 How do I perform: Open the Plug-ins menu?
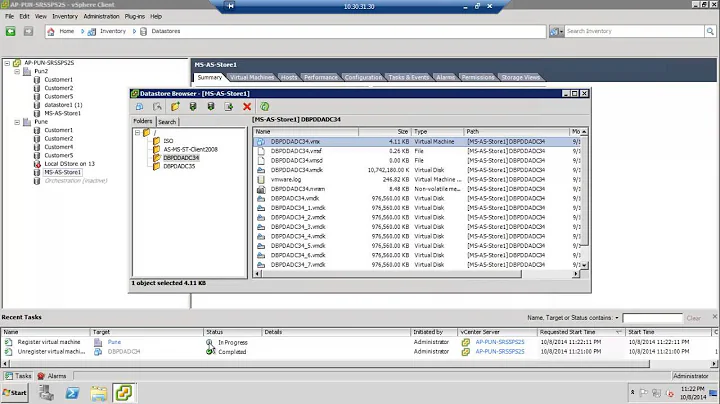(135, 17)
